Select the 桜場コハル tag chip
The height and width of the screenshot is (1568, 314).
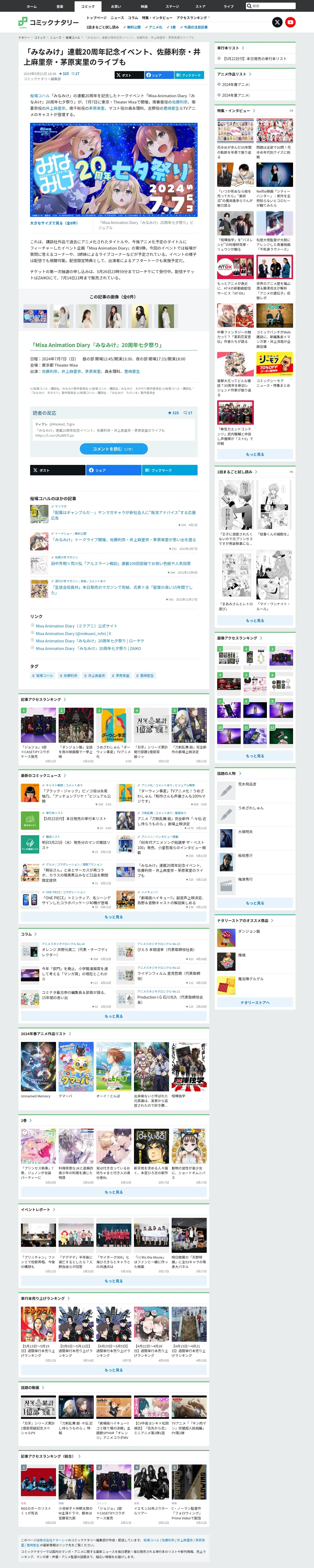(x=43, y=676)
